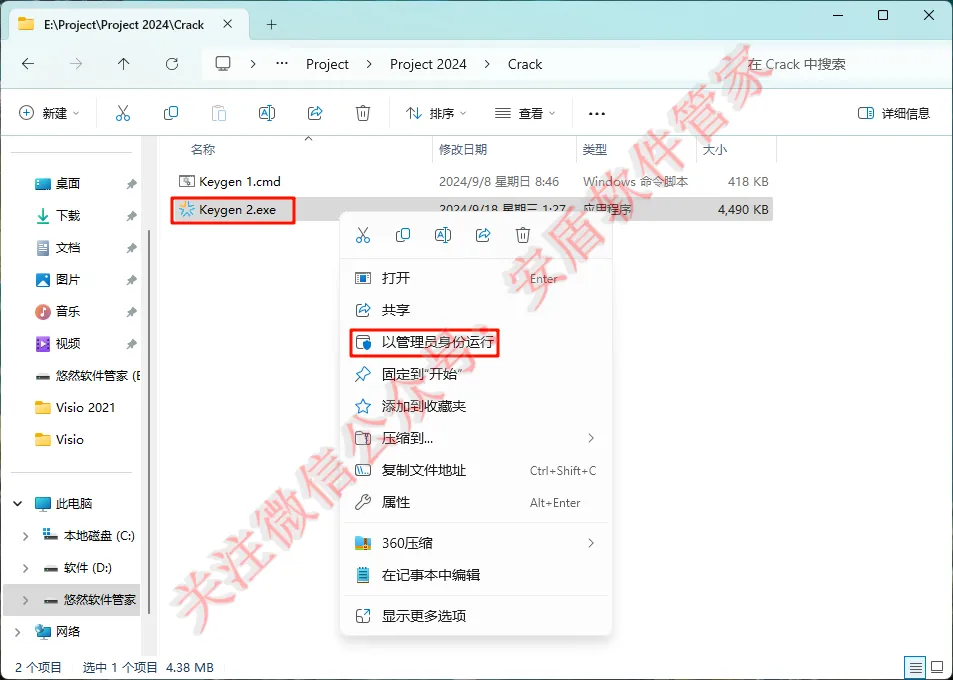Click the Rename icon in the context menu
Screen dimensions: 953x680
coord(442,235)
